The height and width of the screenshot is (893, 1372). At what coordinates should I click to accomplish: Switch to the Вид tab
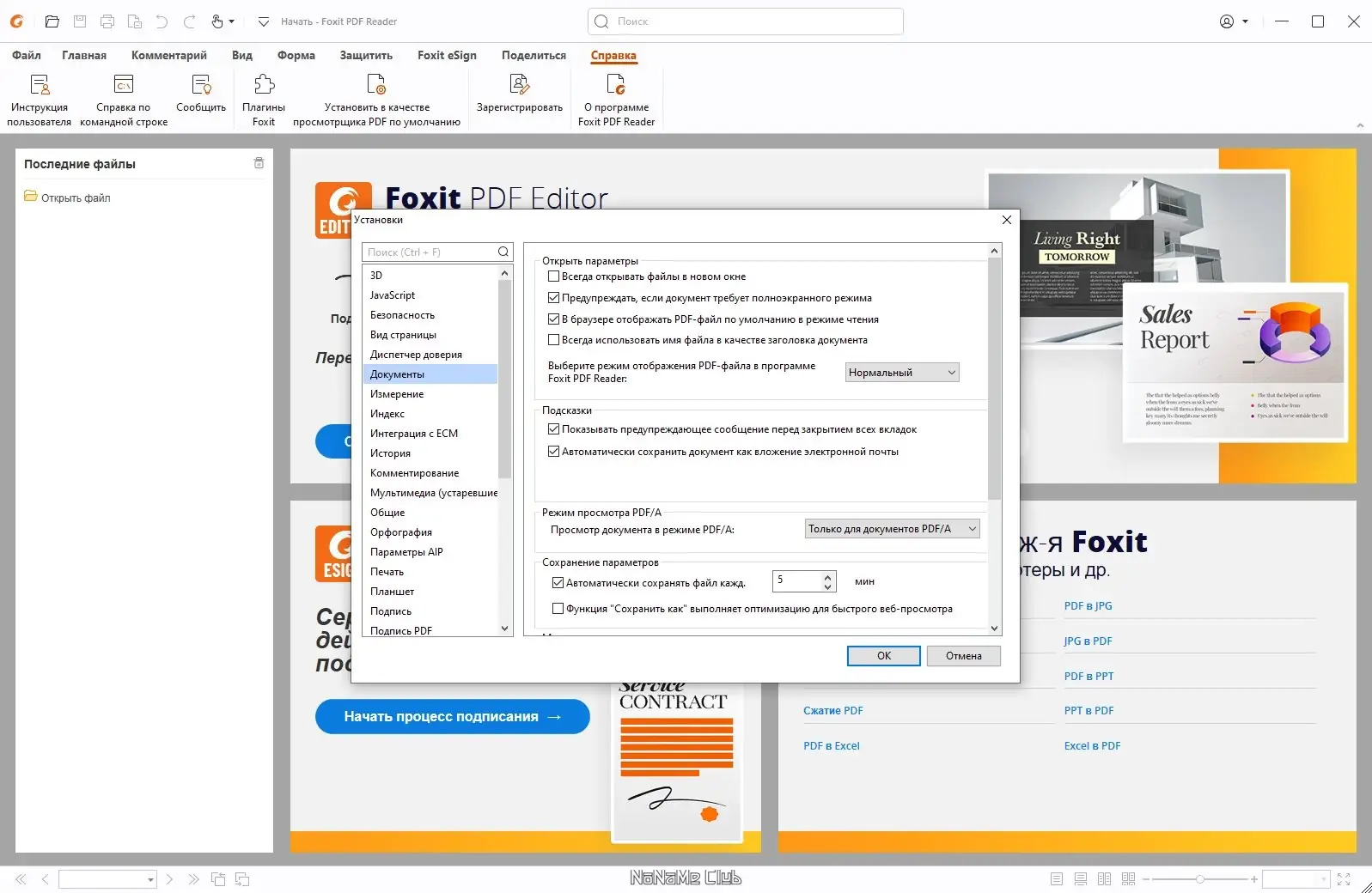(x=242, y=55)
